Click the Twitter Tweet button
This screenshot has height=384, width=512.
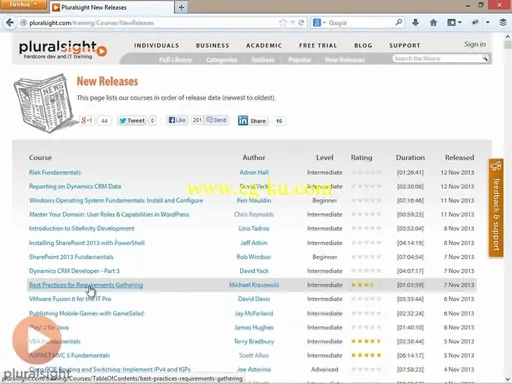coord(132,120)
